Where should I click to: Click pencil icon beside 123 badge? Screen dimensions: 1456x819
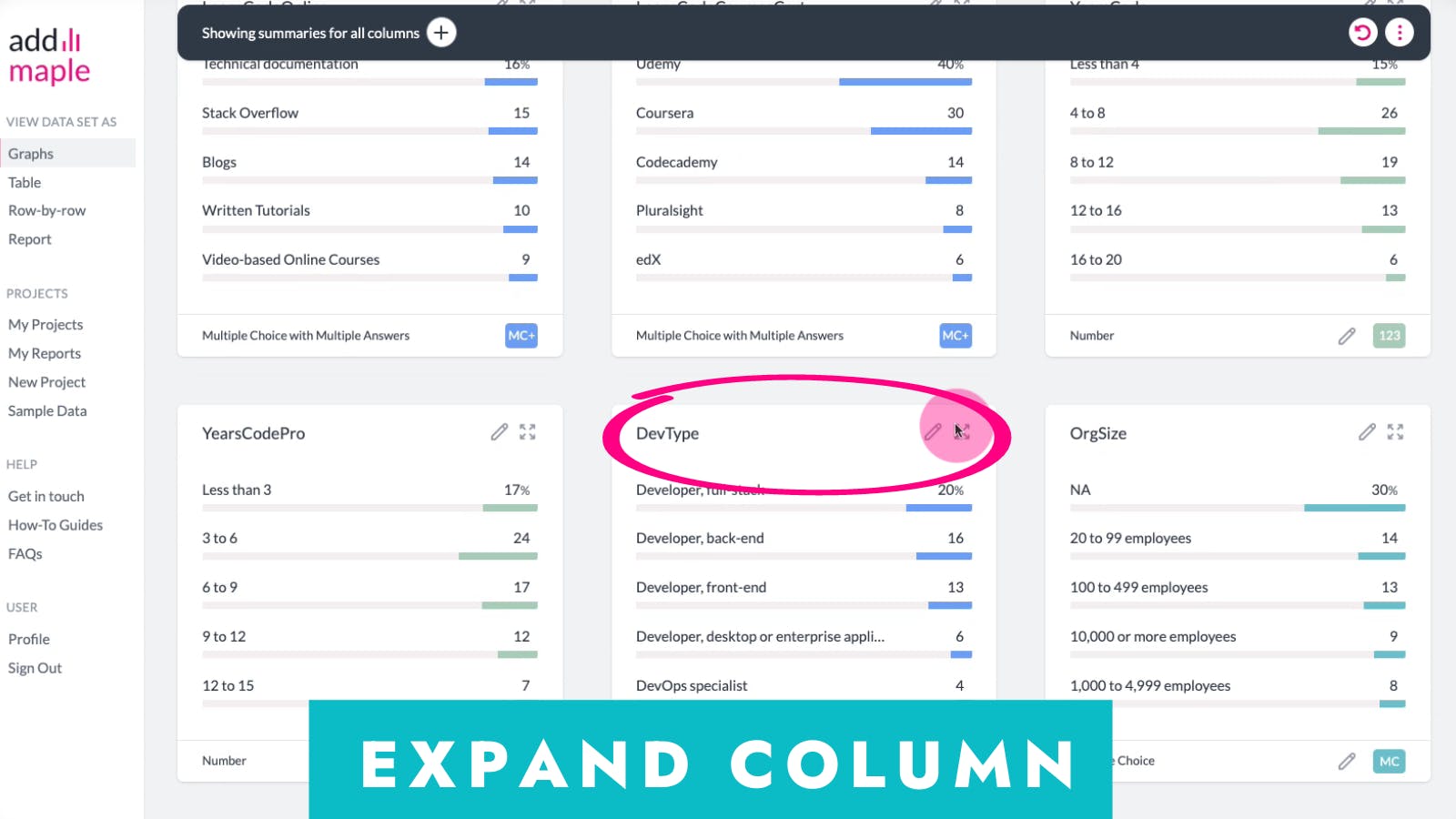coord(1347,337)
